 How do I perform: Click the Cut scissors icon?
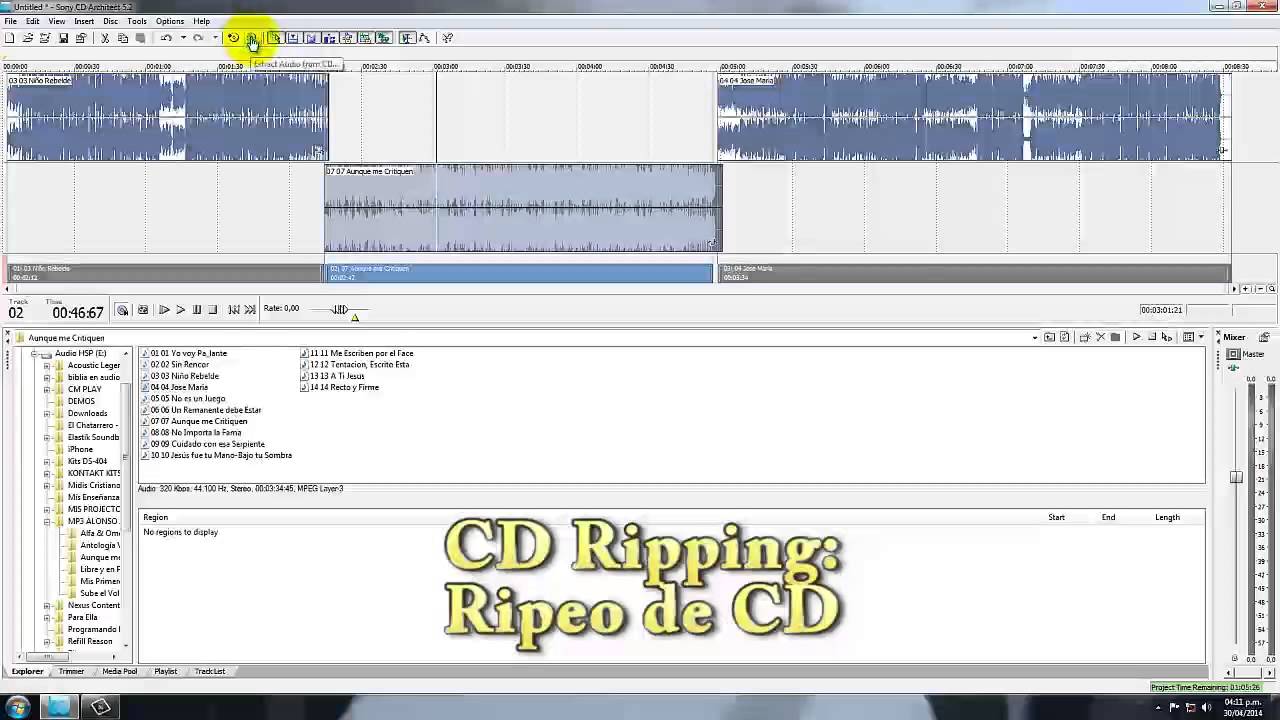(x=105, y=38)
